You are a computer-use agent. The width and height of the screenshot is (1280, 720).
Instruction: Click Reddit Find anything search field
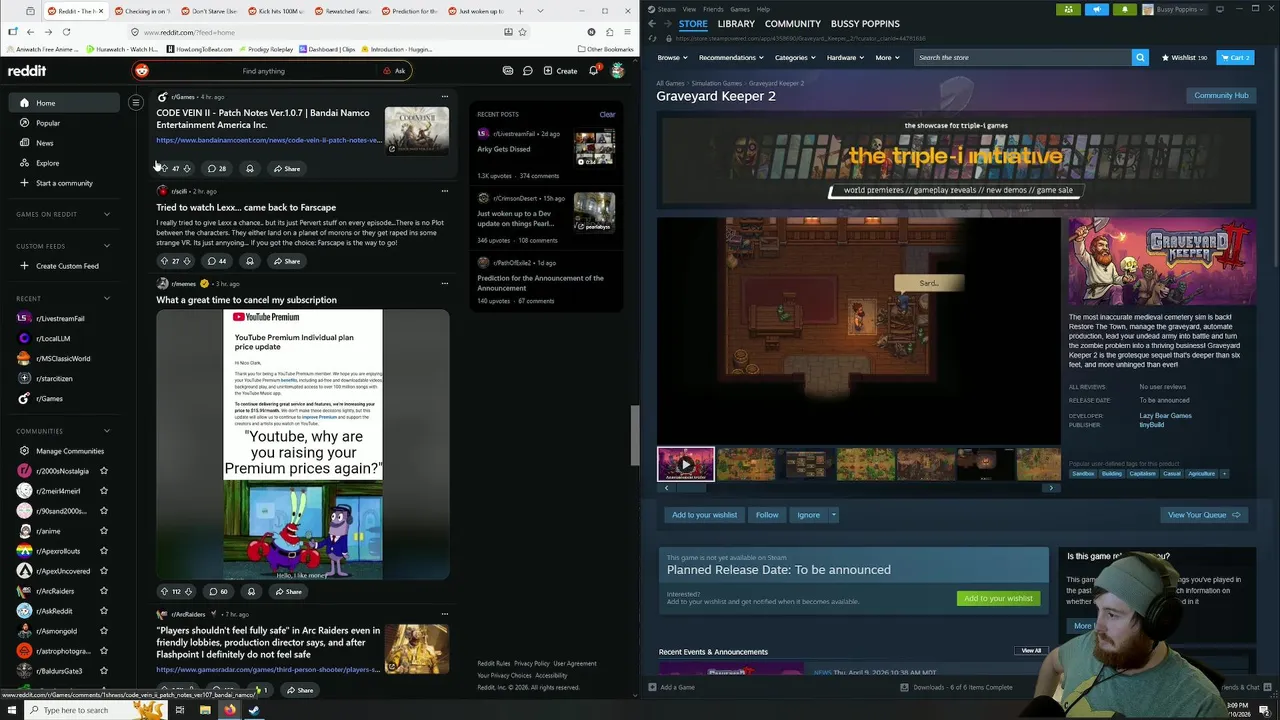(x=263, y=71)
